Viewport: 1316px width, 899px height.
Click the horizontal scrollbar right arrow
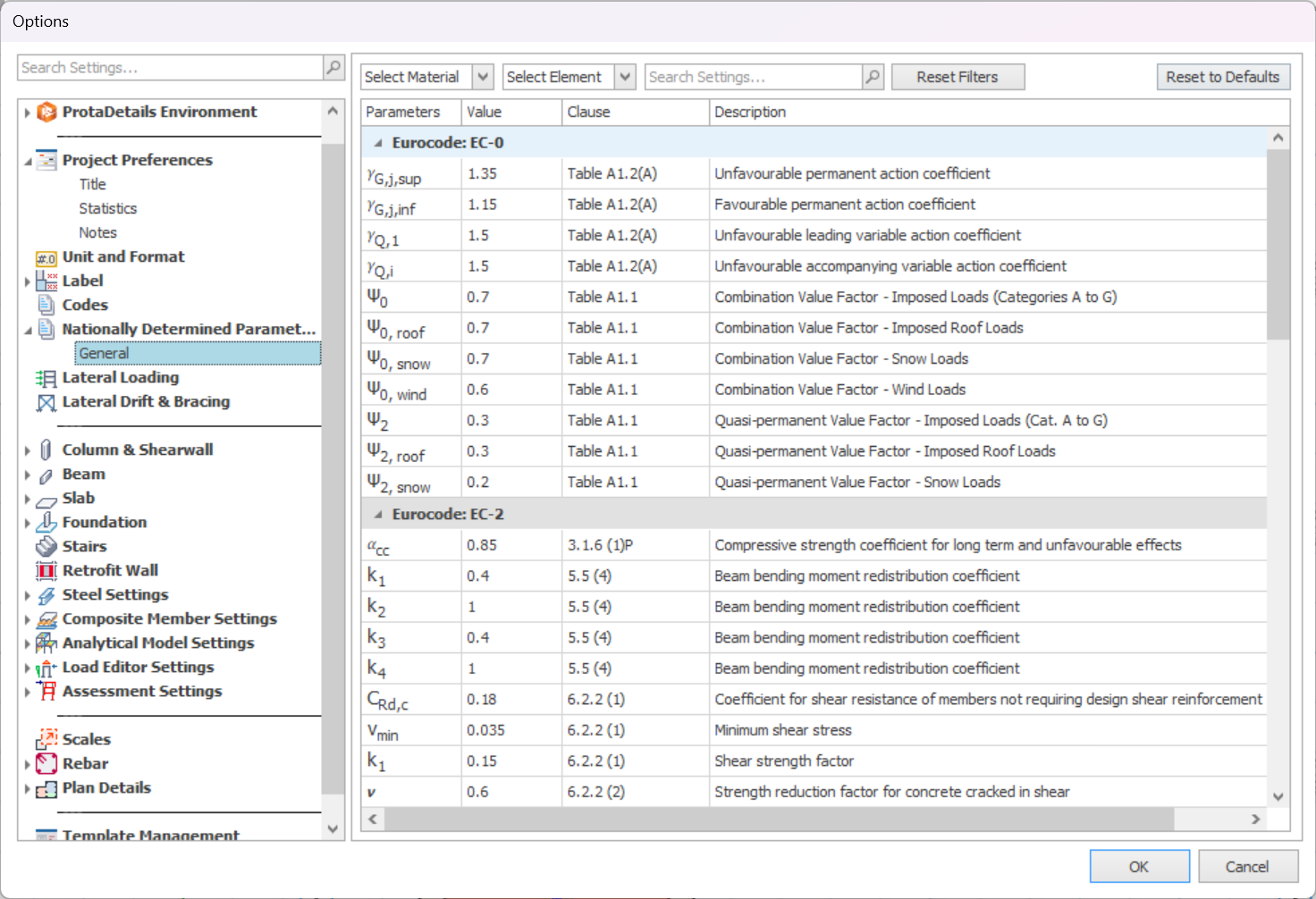click(x=1255, y=819)
